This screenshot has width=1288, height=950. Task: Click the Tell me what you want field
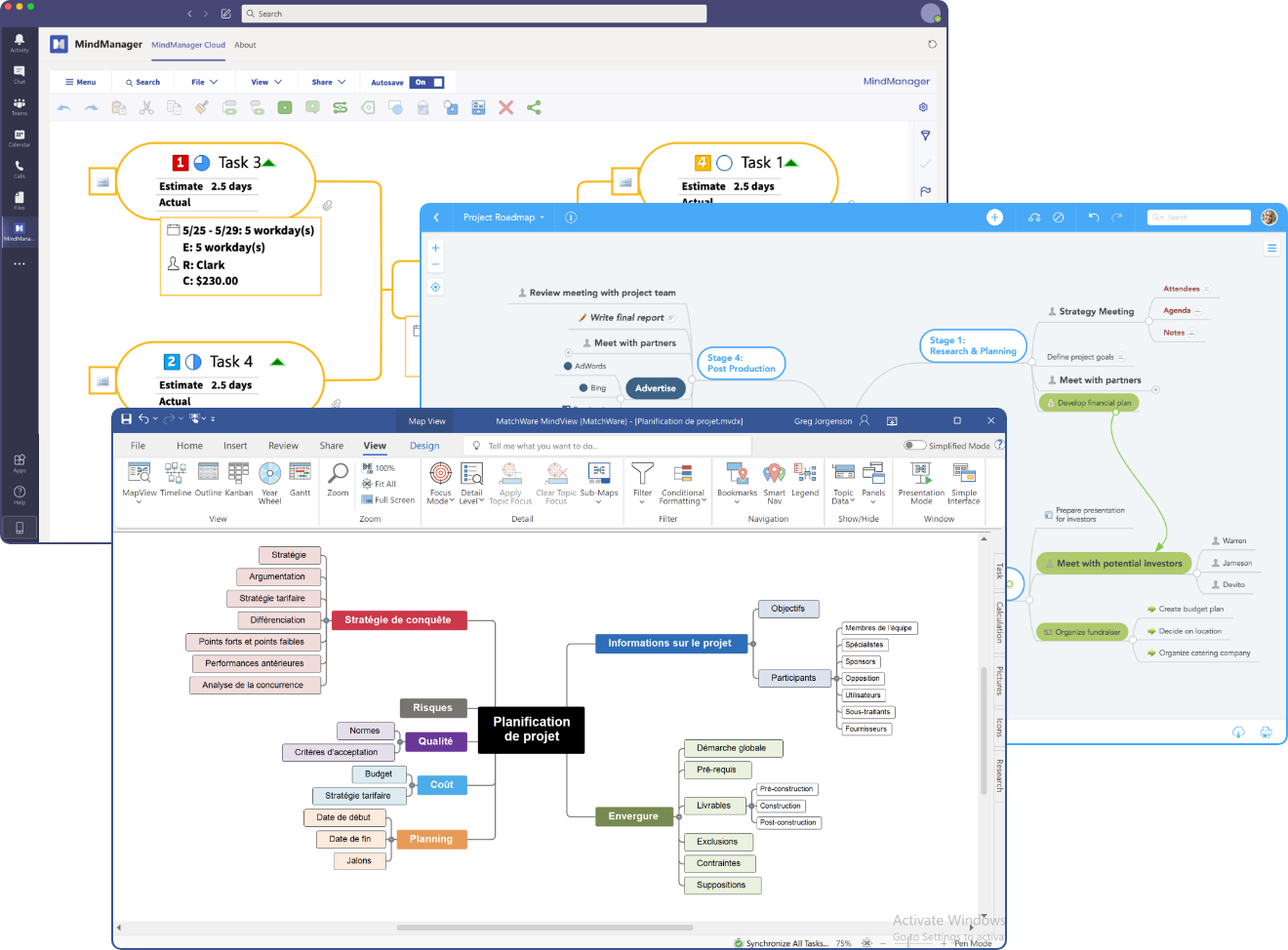point(607,446)
